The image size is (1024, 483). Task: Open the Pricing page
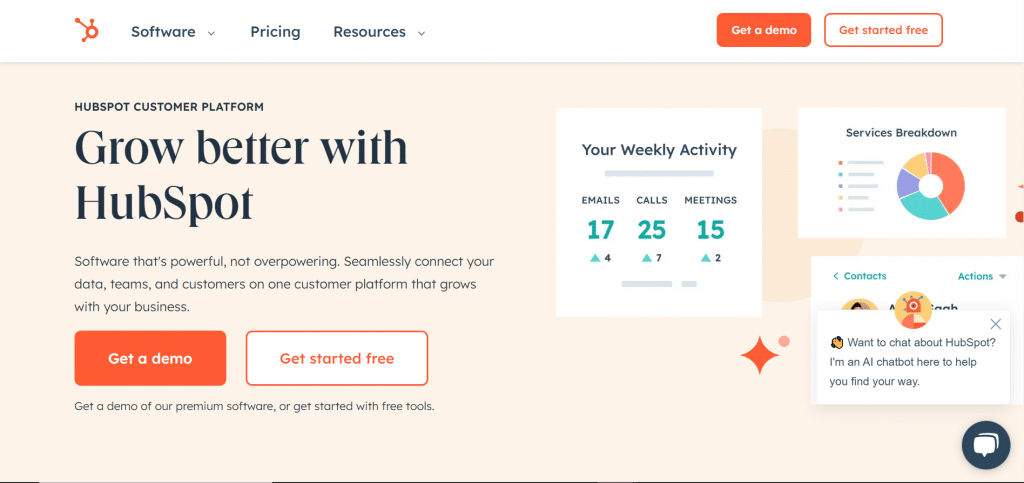pos(275,31)
